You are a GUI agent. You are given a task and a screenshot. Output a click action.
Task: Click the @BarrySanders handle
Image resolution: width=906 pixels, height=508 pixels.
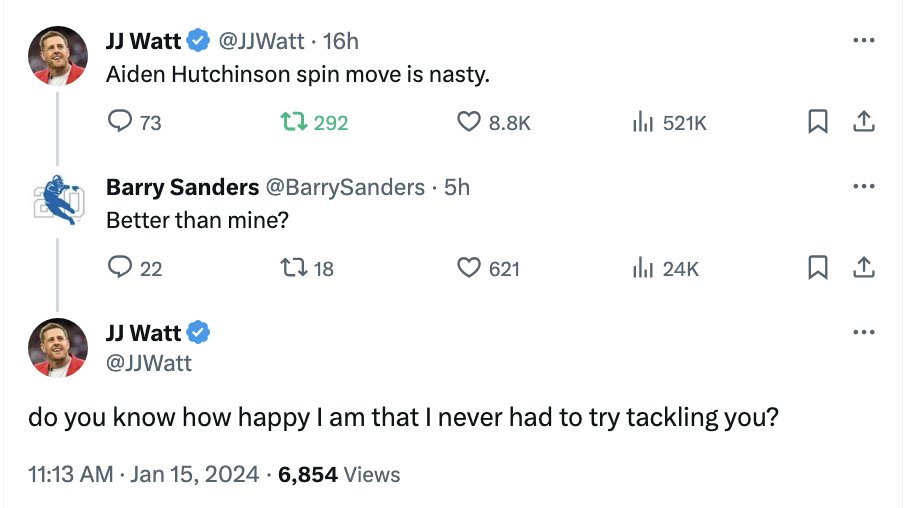point(345,187)
